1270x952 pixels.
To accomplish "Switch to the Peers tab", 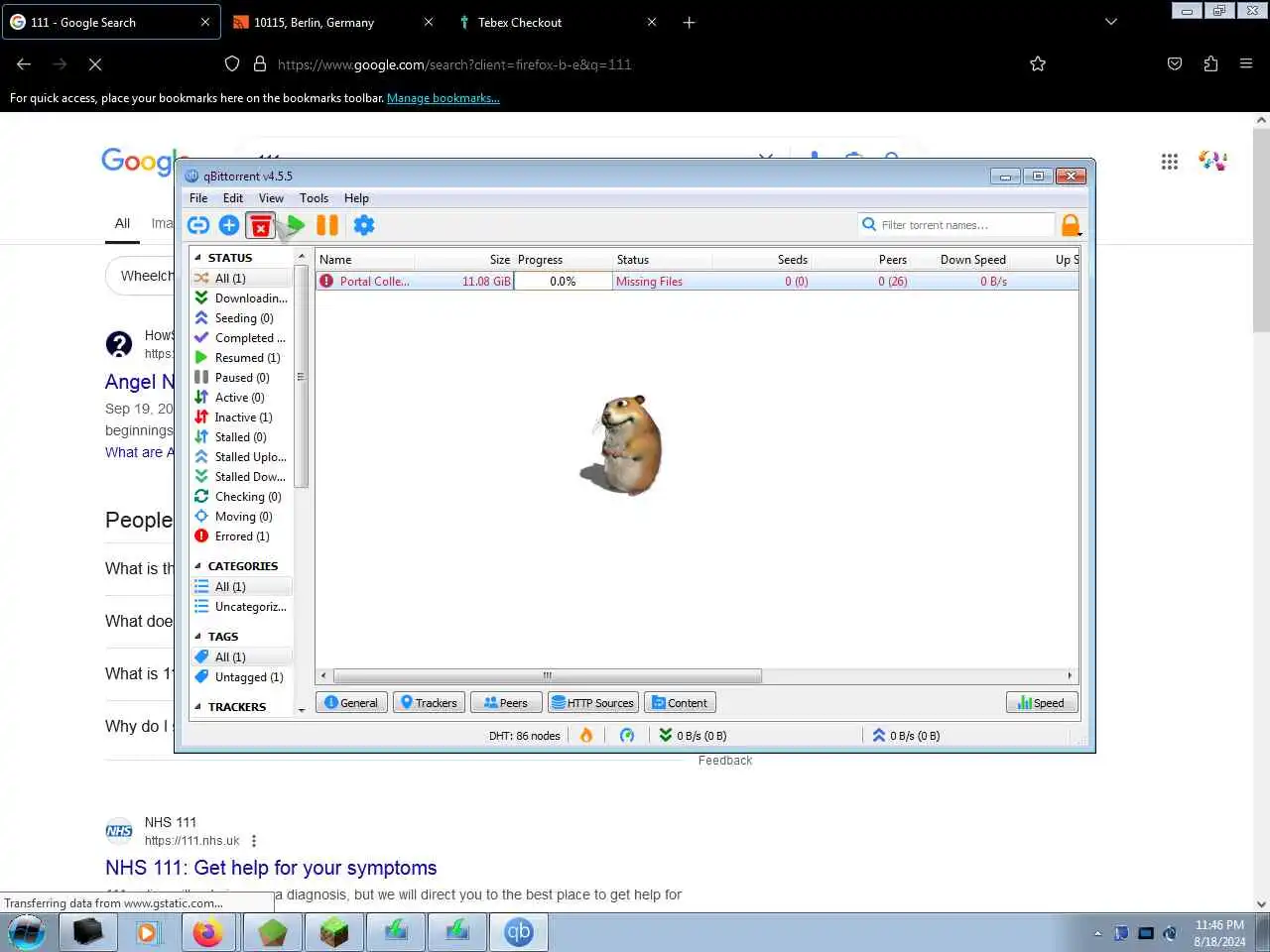I will (506, 703).
